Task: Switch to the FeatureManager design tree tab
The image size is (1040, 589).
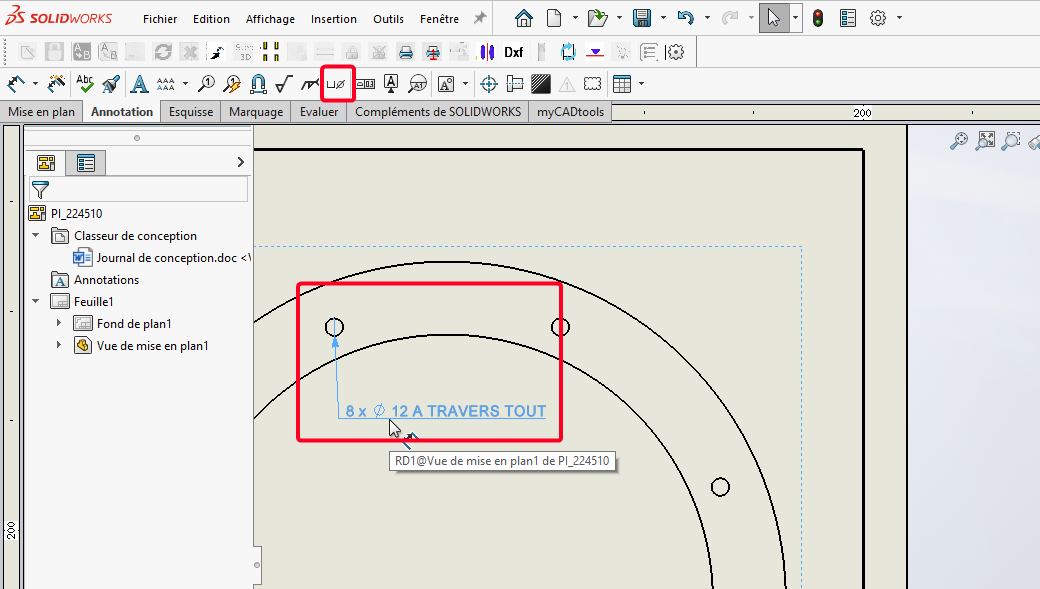Action: [46, 163]
